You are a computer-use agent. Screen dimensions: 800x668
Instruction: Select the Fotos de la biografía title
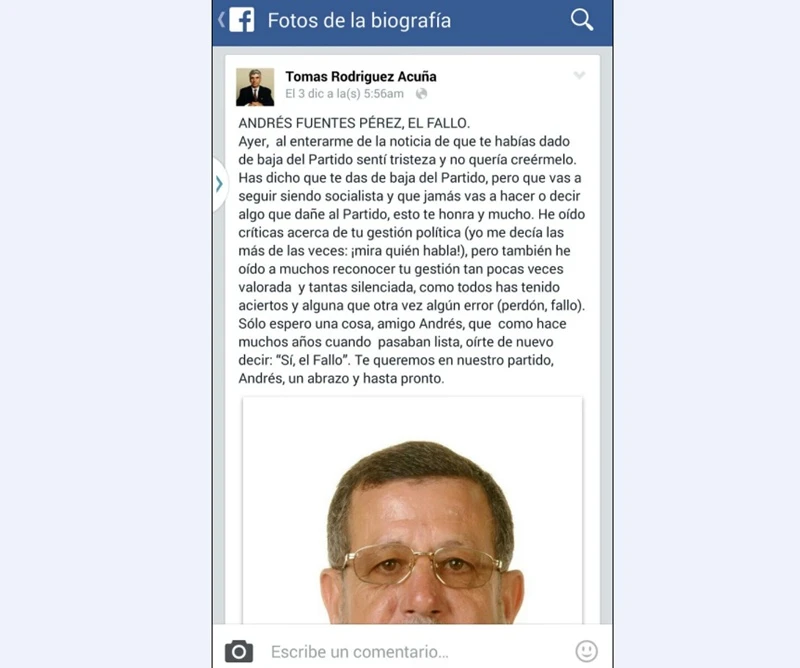click(x=359, y=20)
